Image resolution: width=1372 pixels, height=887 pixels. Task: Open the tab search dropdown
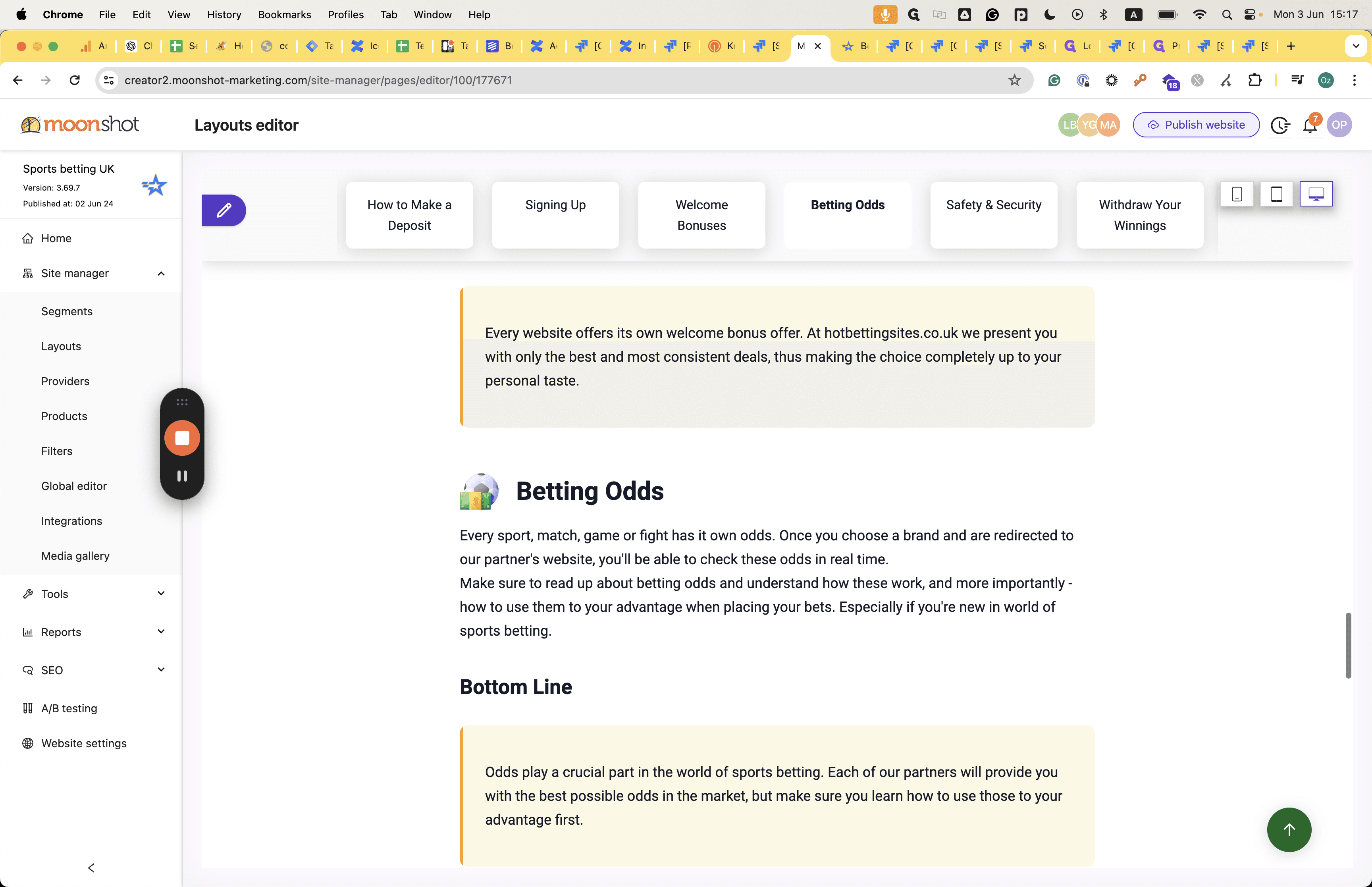(x=1355, y=46)
